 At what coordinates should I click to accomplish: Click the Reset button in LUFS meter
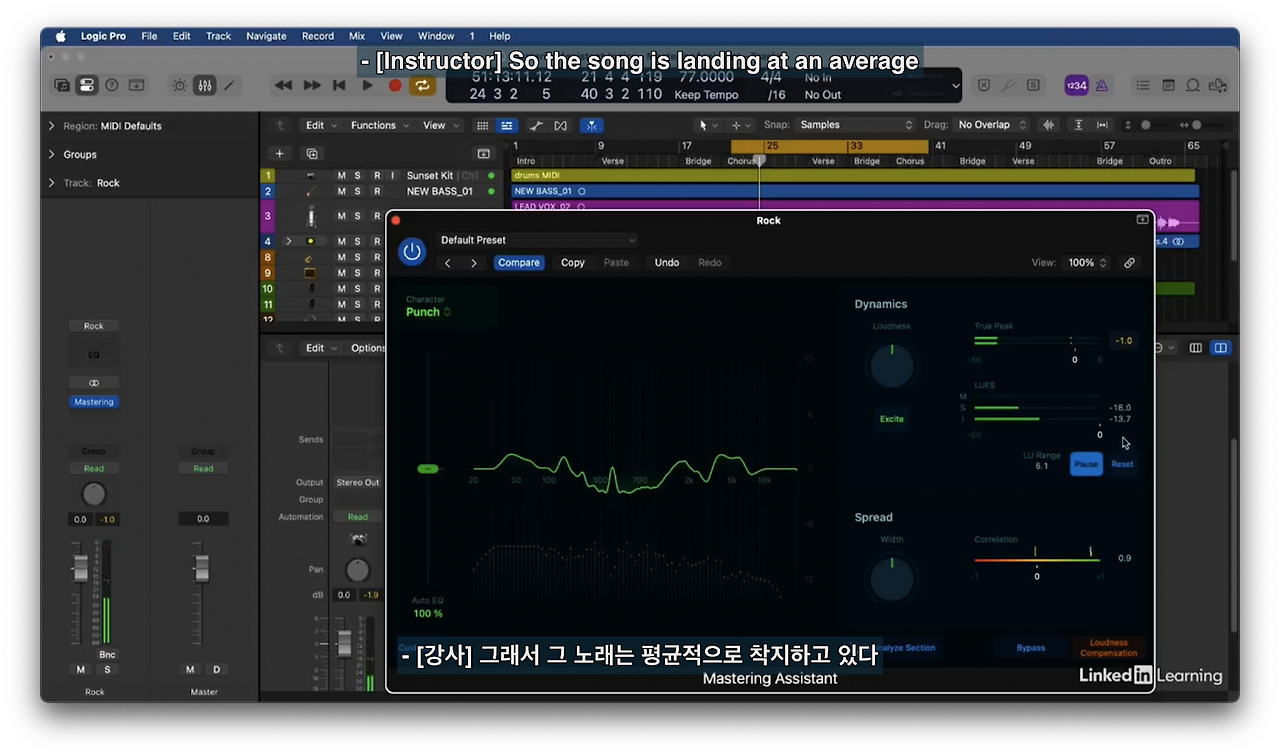point(1122,464)
